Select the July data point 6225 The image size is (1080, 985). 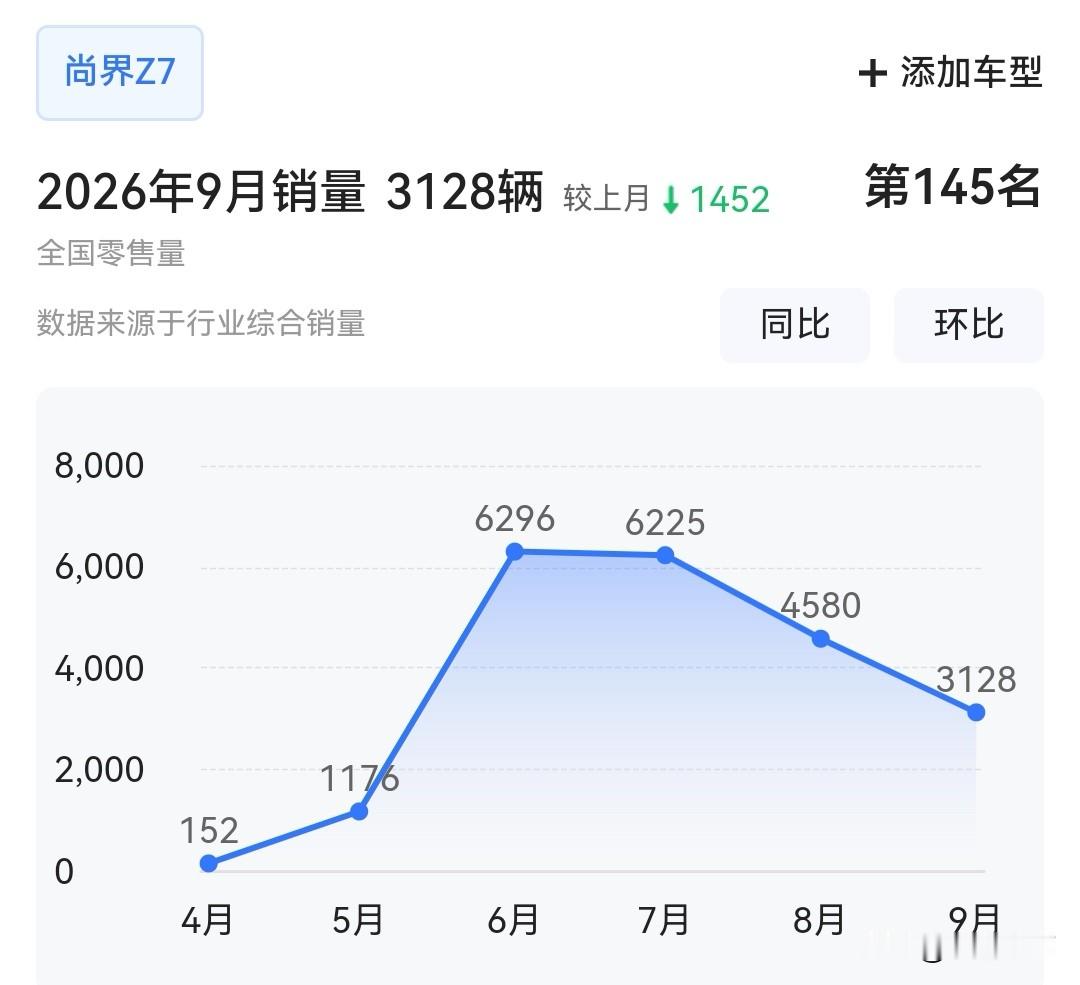(665, 555)
